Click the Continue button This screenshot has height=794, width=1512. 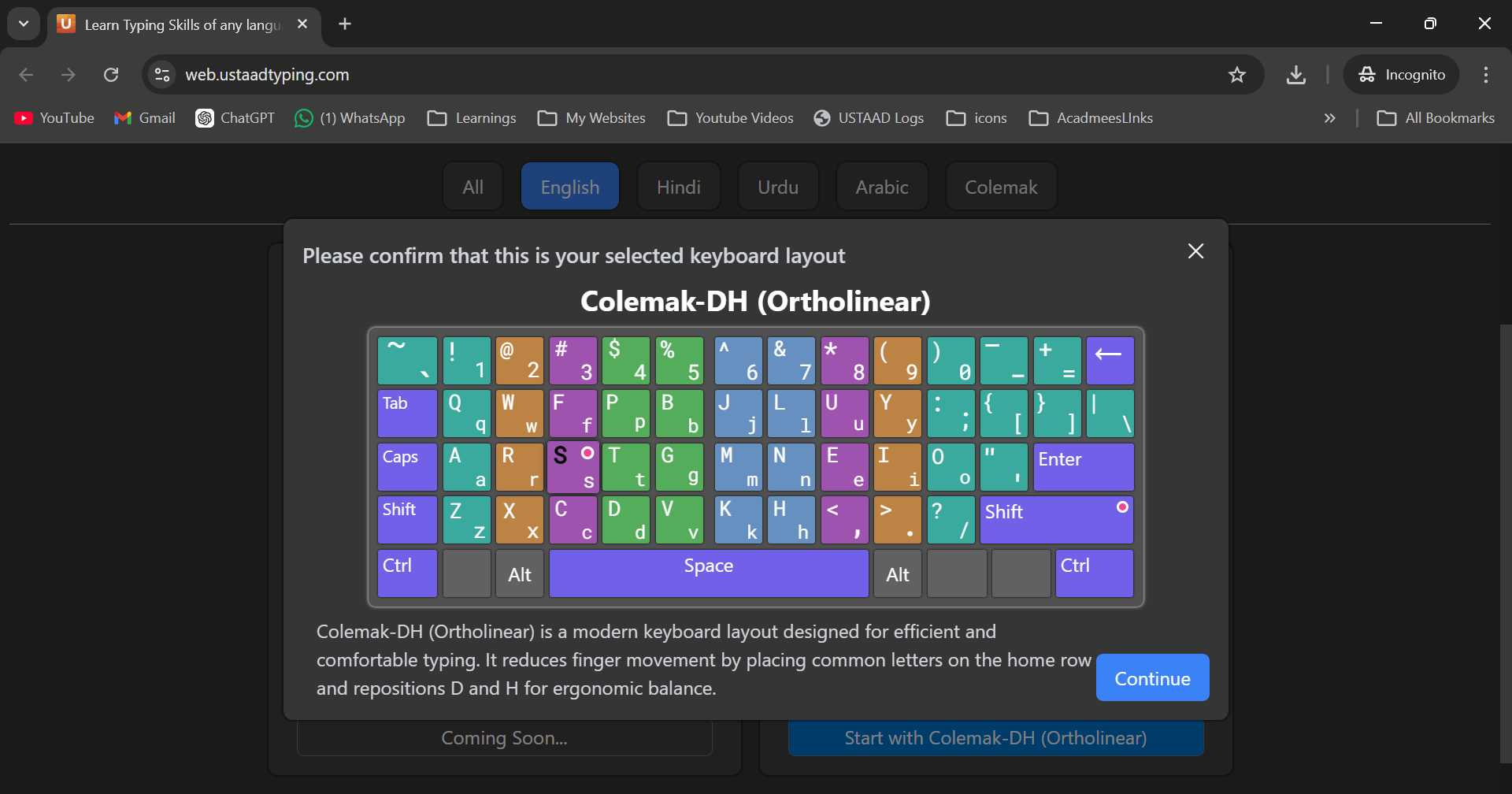click(x=1152, y=678)
